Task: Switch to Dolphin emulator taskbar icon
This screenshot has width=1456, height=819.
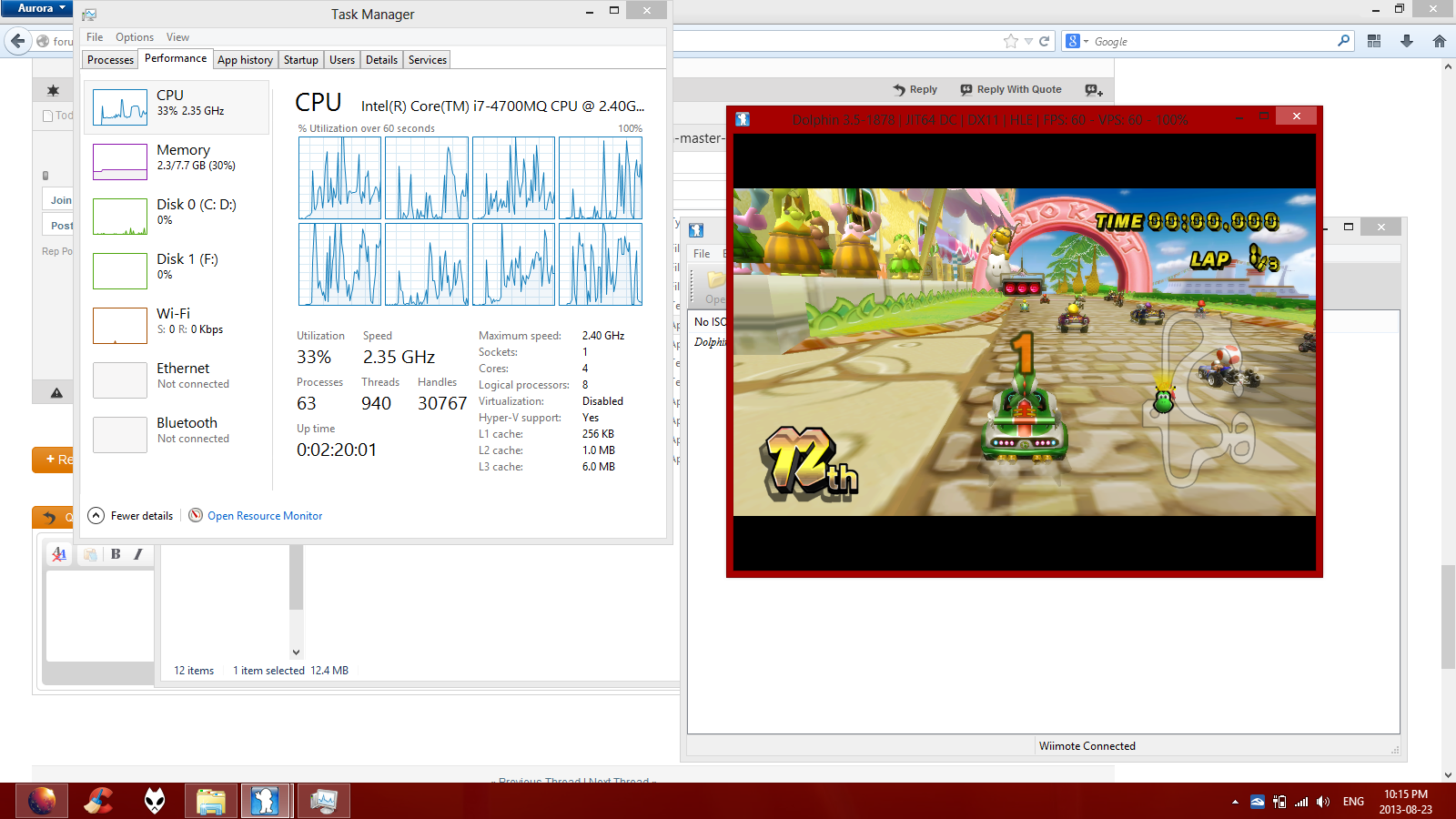Action: (266, 801)
